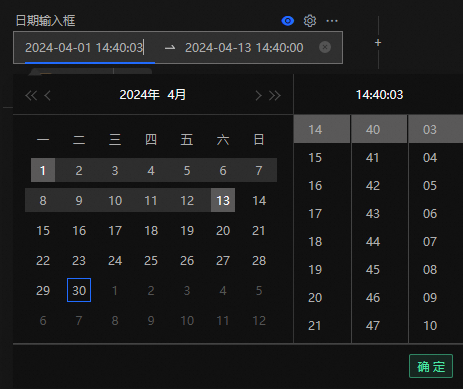This screenshot has width=463, height=389.
Task: Choose hour 18 in the hour column
Action: click(315, 242)
